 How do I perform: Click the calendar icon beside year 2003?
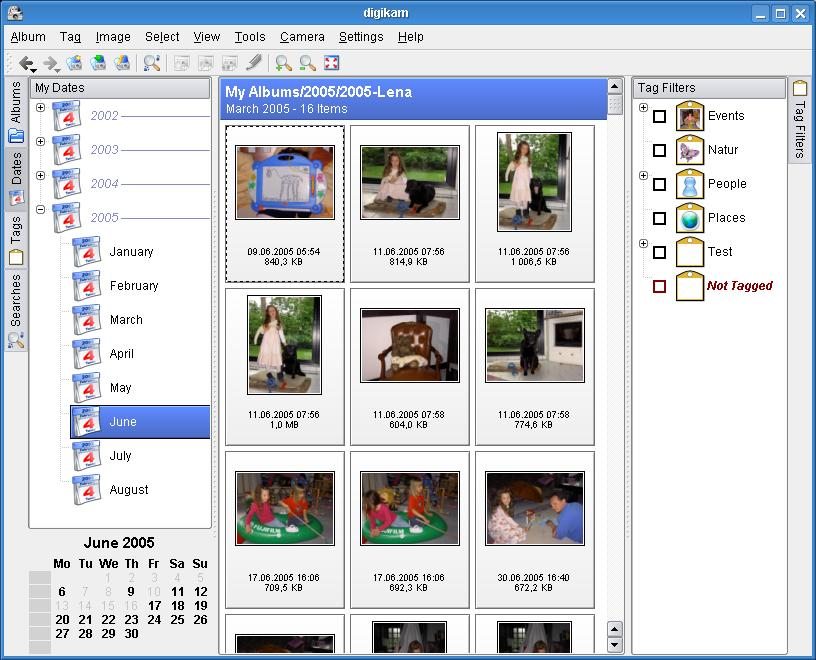click(x=67, y=150)
